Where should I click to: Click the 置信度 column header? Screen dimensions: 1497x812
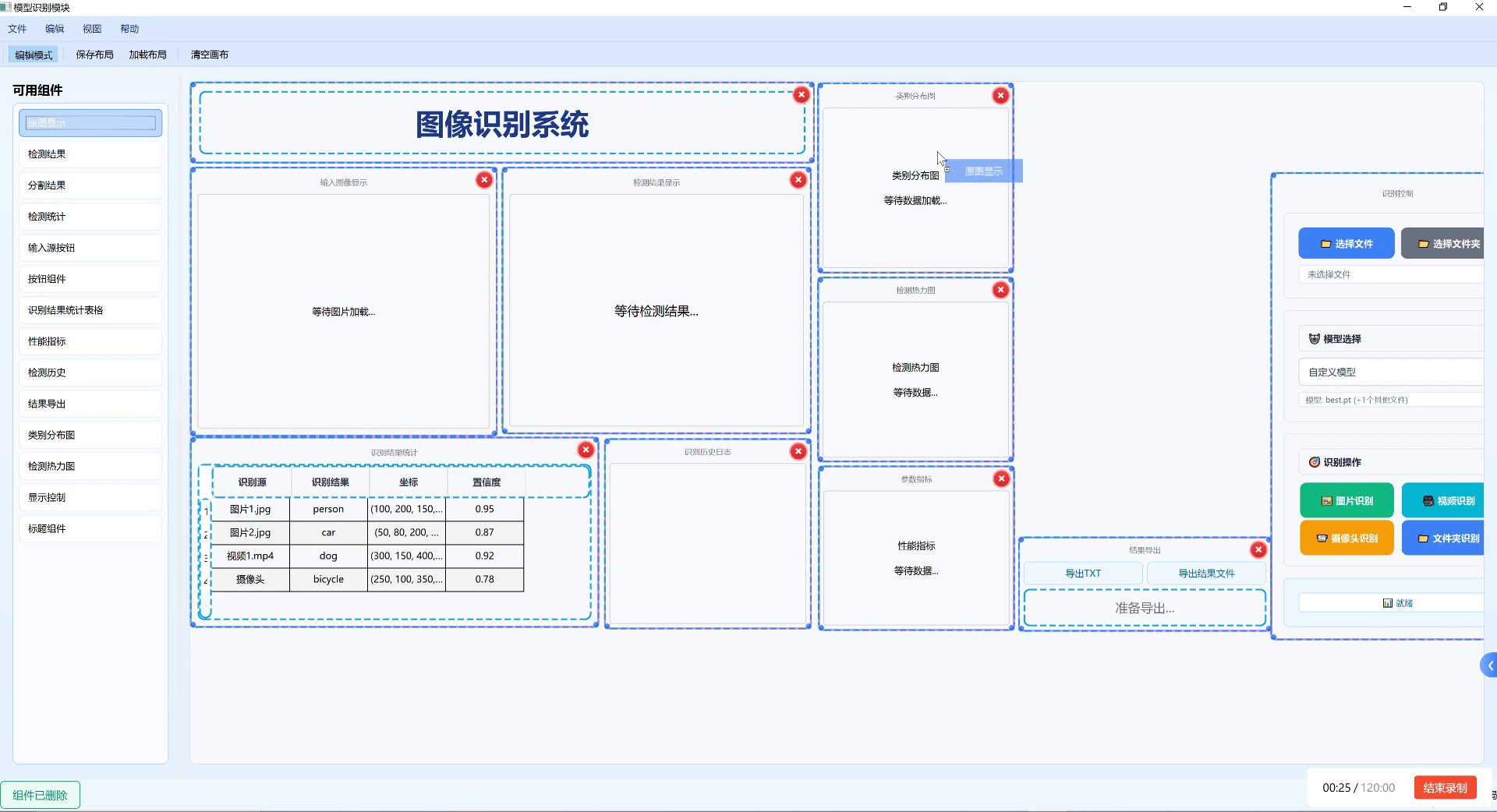[x=487, y=482]
